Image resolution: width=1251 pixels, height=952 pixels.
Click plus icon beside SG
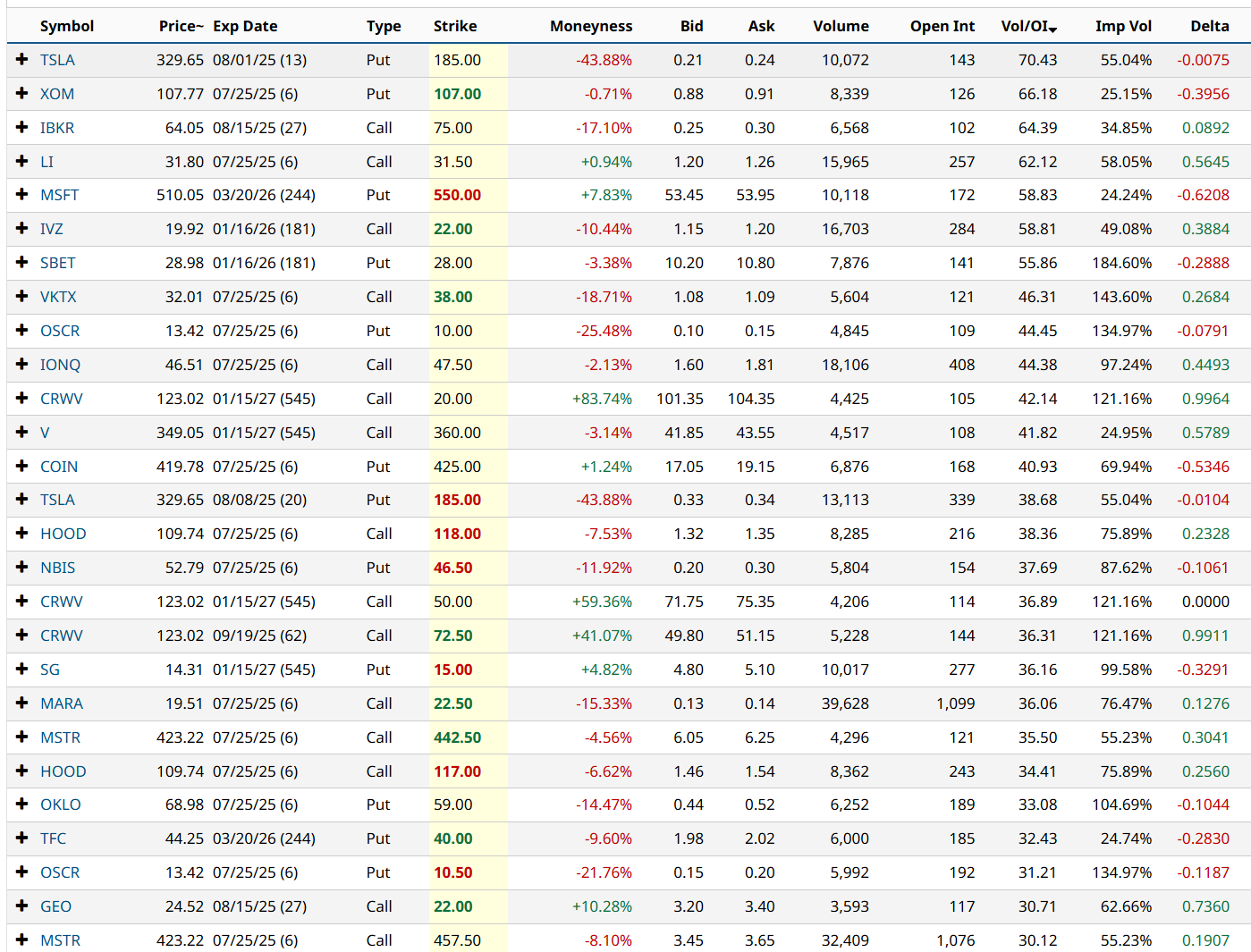[22, 669]
